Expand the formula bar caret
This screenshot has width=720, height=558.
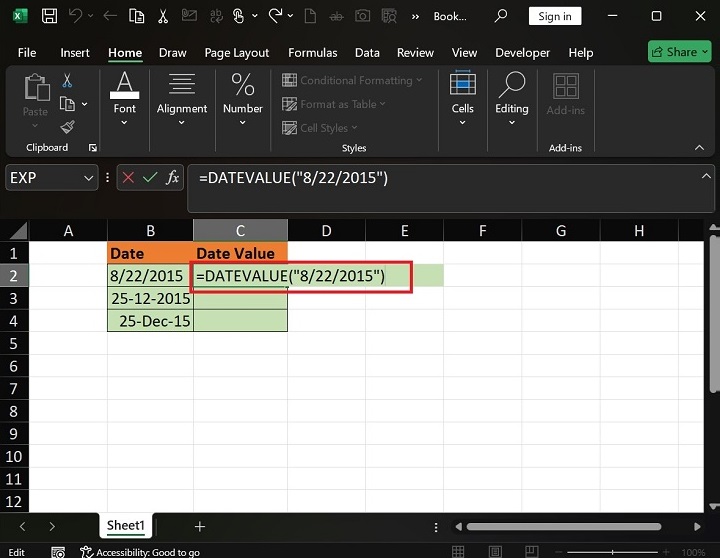pos(706,176)
